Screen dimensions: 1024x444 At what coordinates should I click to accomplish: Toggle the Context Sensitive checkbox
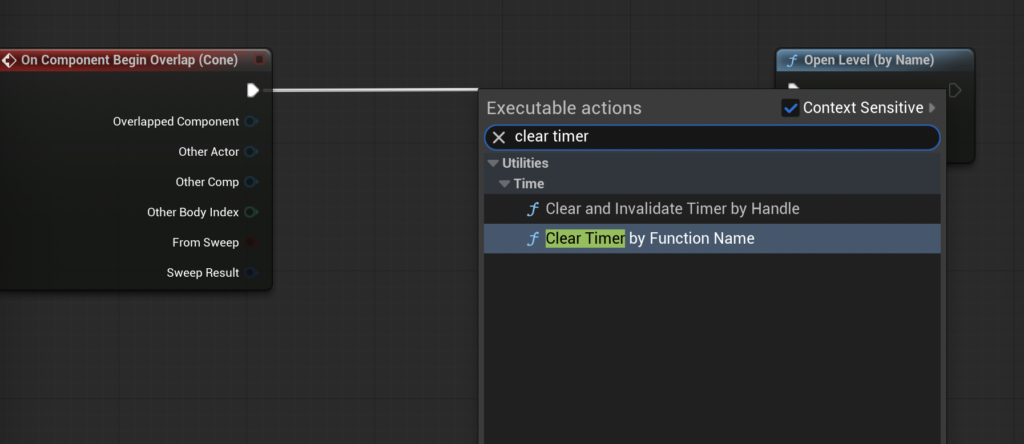point(790,108)
